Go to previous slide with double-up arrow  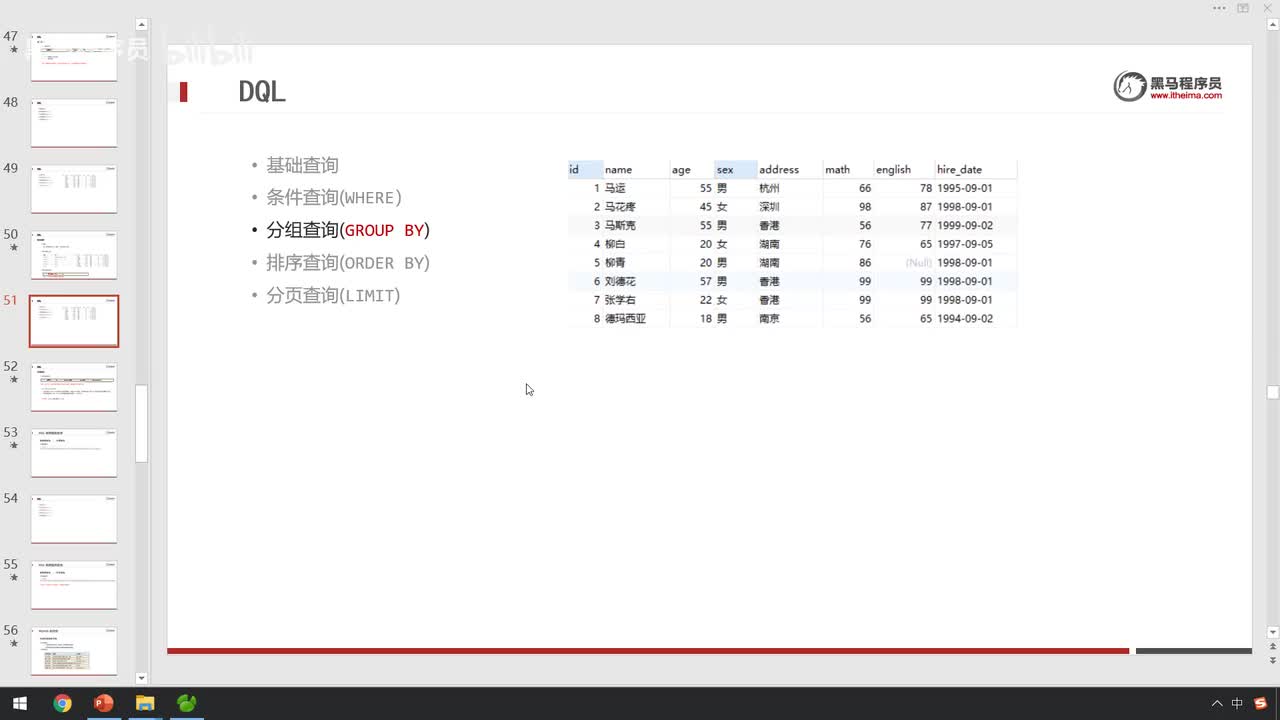click(1272, 646)
